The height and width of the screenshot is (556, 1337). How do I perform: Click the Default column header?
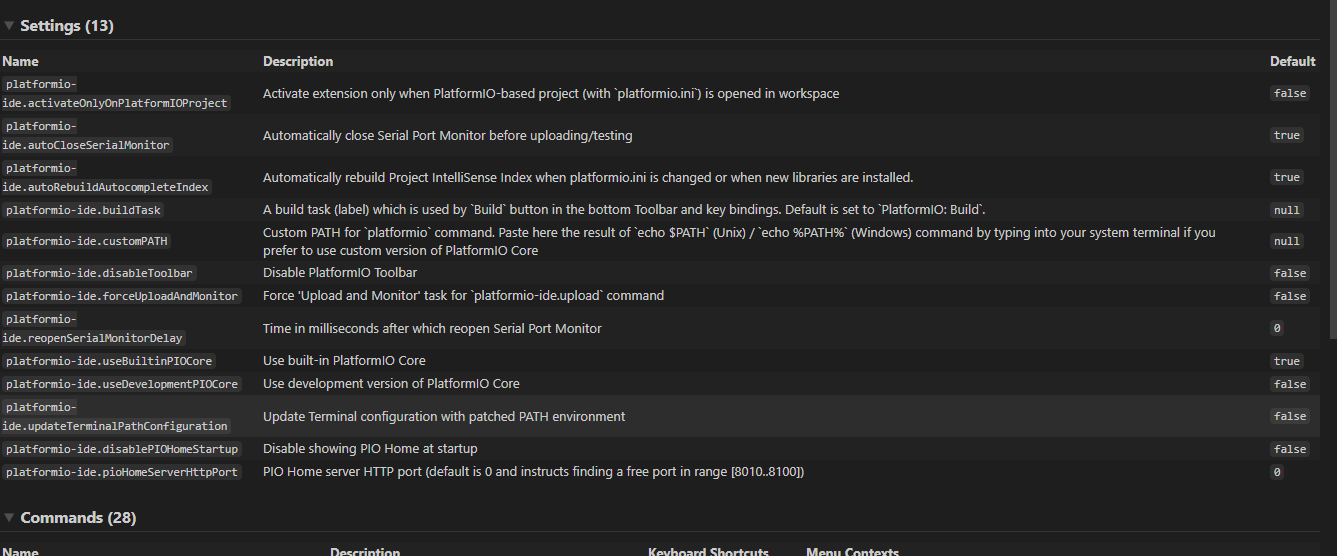[1292, 61]
